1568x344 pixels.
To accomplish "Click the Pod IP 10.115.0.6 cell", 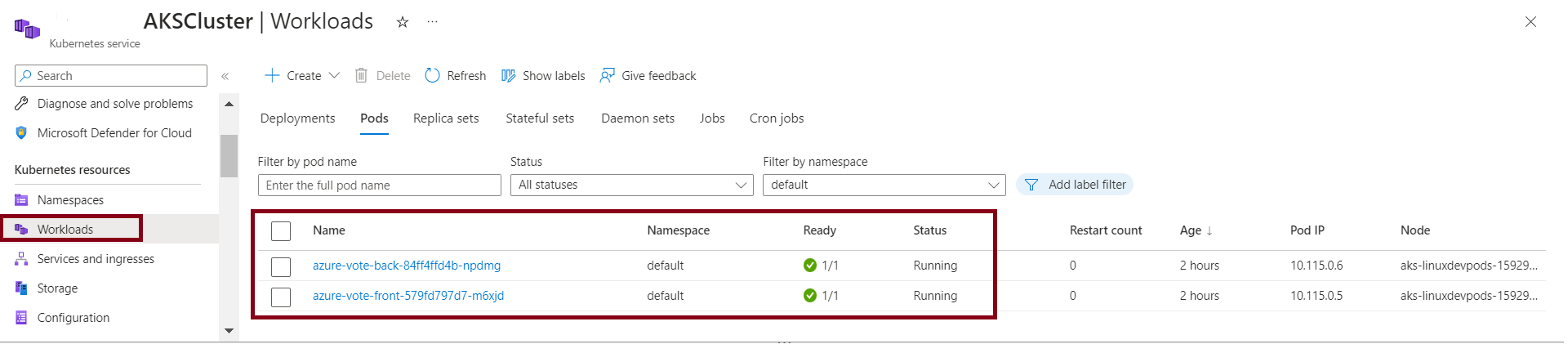I will pyautogui.click(x=1316, y=266).
